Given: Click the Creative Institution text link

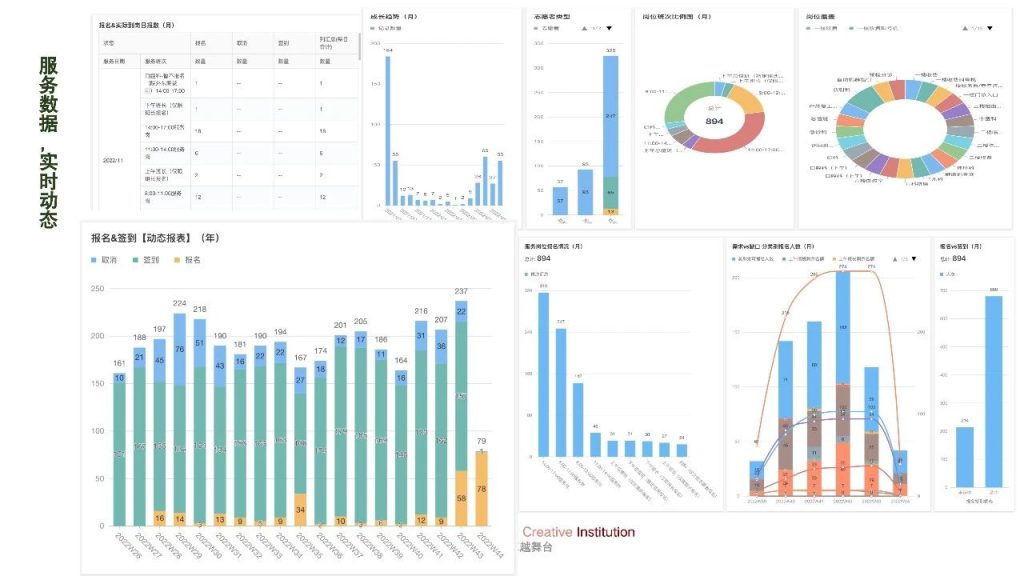Looking at the screenshot, I should click(577, 532).
